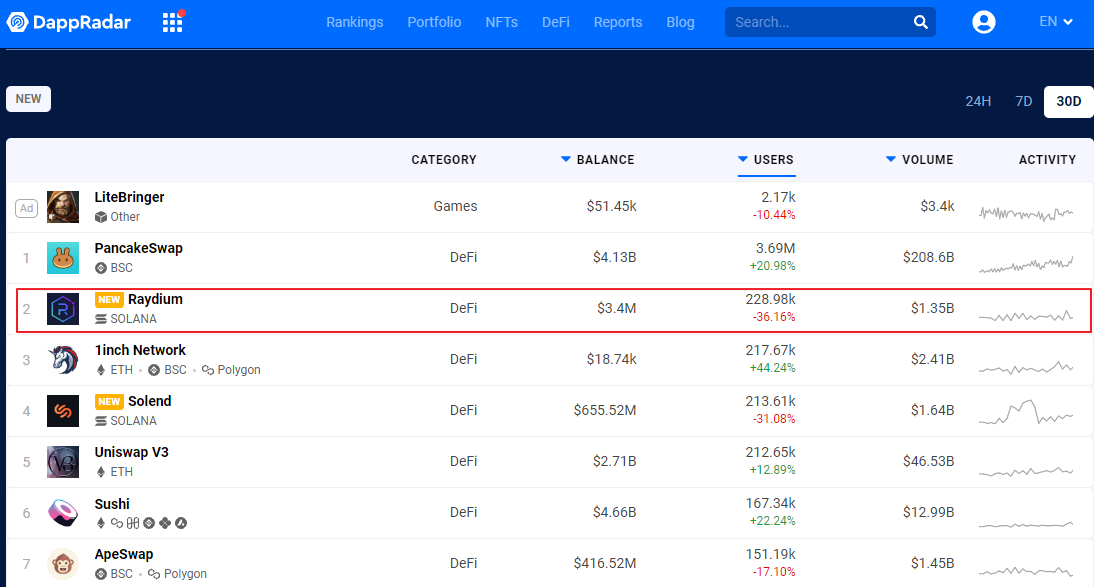1094x587 pixels.
Task: Click the Sushi logo icon
Action: [63, 512]
